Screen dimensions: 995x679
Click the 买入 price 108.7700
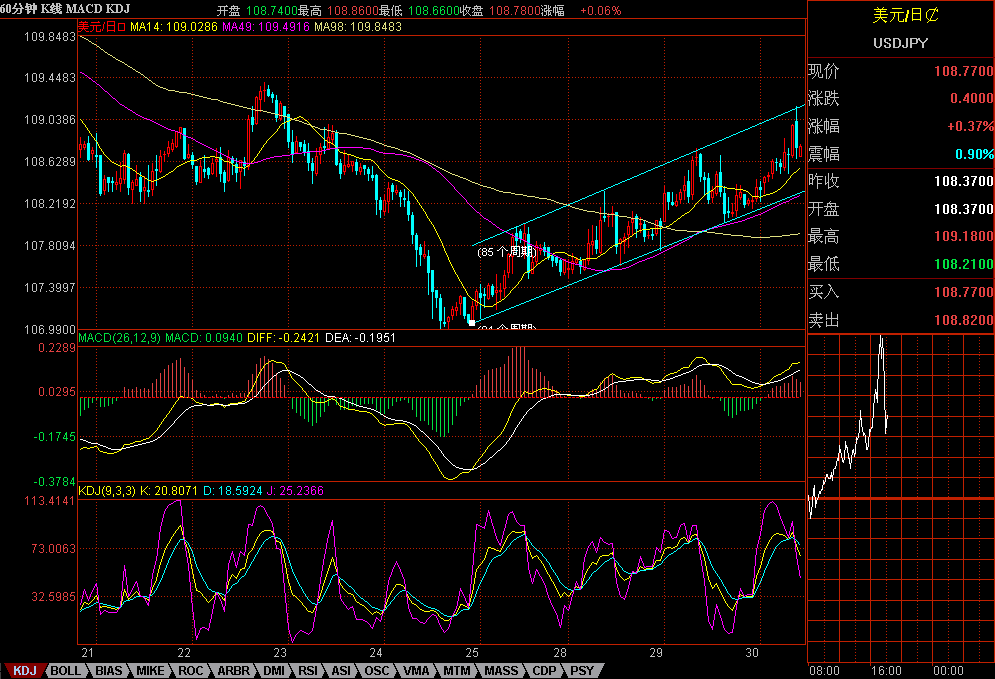pos(965,291)
